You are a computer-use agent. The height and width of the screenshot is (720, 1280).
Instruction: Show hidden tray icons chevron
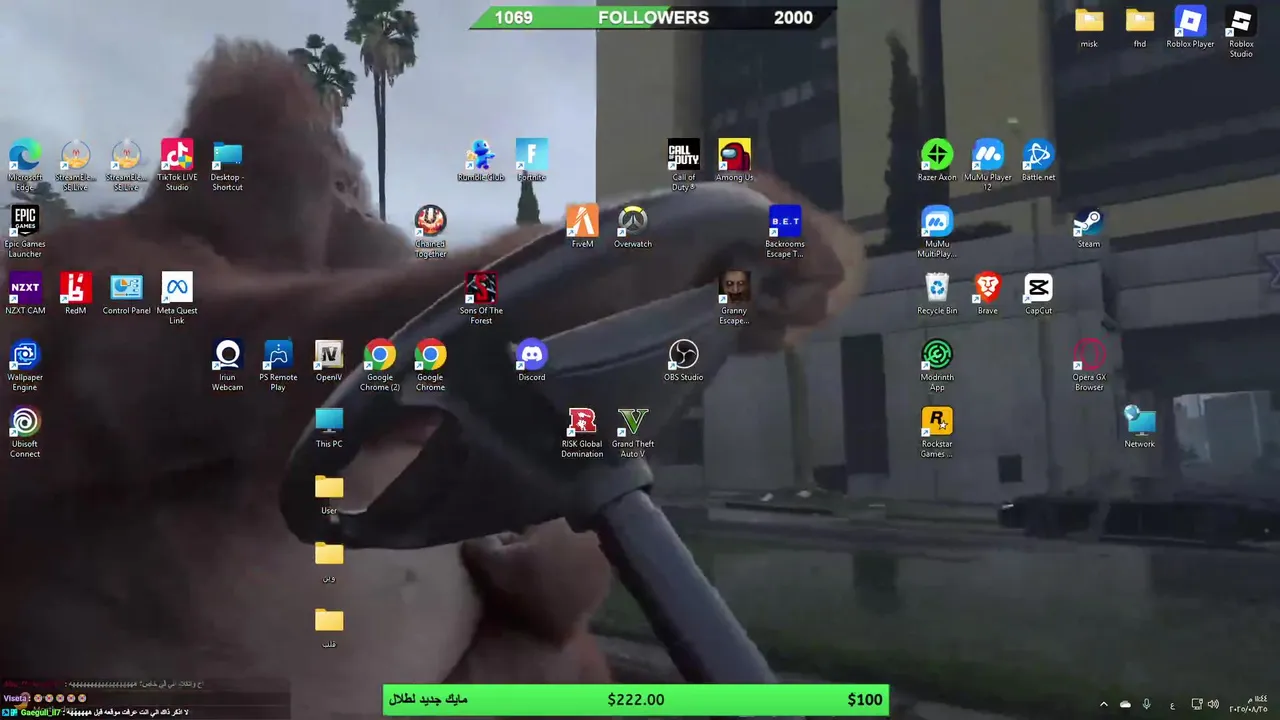point(1104,704)
